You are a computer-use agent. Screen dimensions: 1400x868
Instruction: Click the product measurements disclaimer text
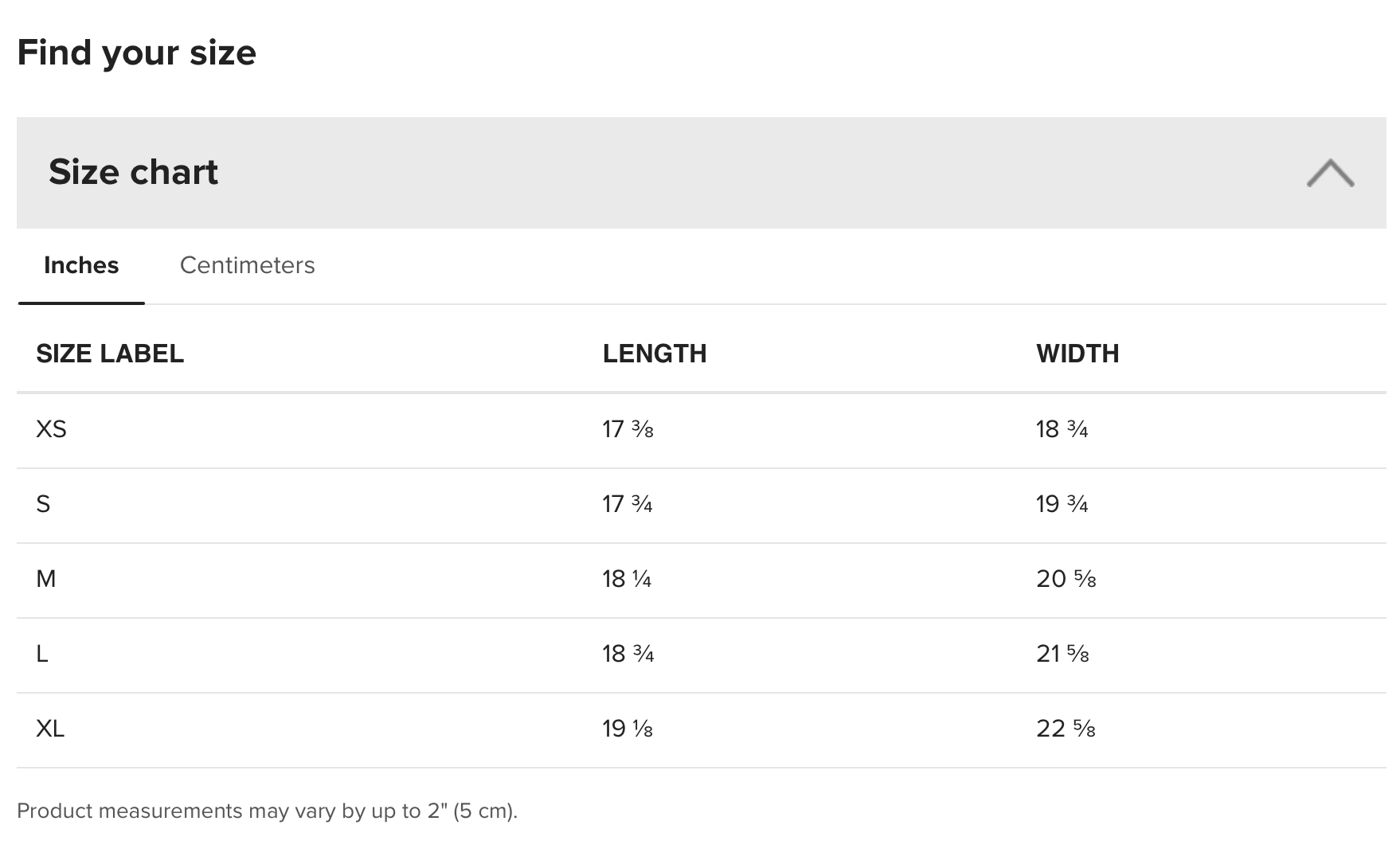coord(267,811)
